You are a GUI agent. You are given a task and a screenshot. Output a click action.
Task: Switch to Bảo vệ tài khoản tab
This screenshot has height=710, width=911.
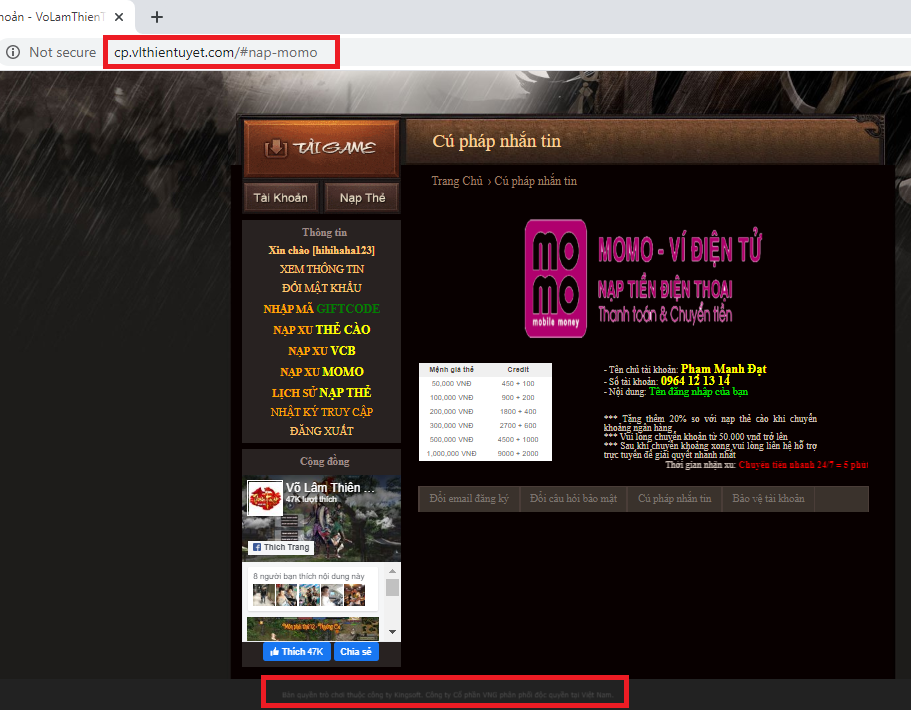(768, 498)
